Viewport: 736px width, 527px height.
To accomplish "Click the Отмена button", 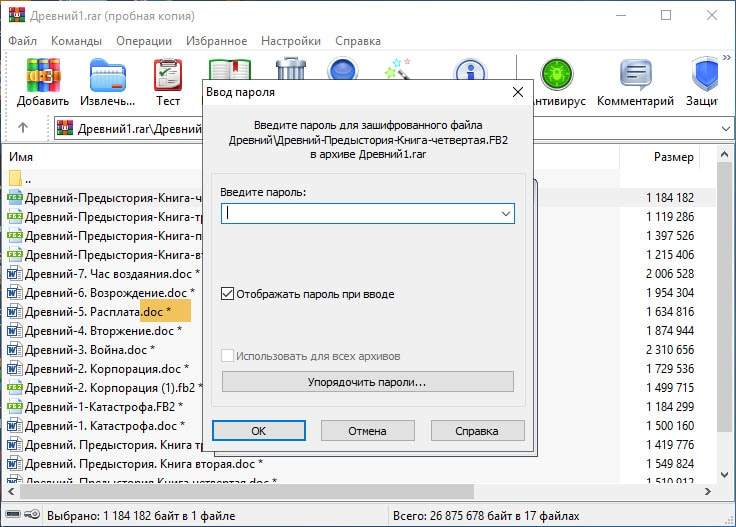I will click(x=368, y=430).
